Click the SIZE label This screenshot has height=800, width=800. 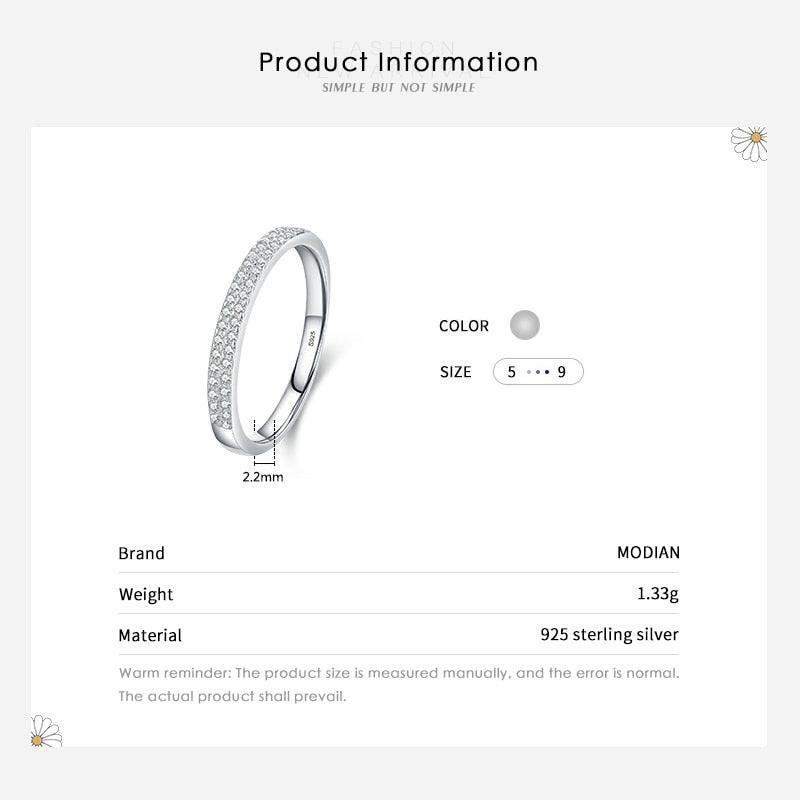[455, 372]
